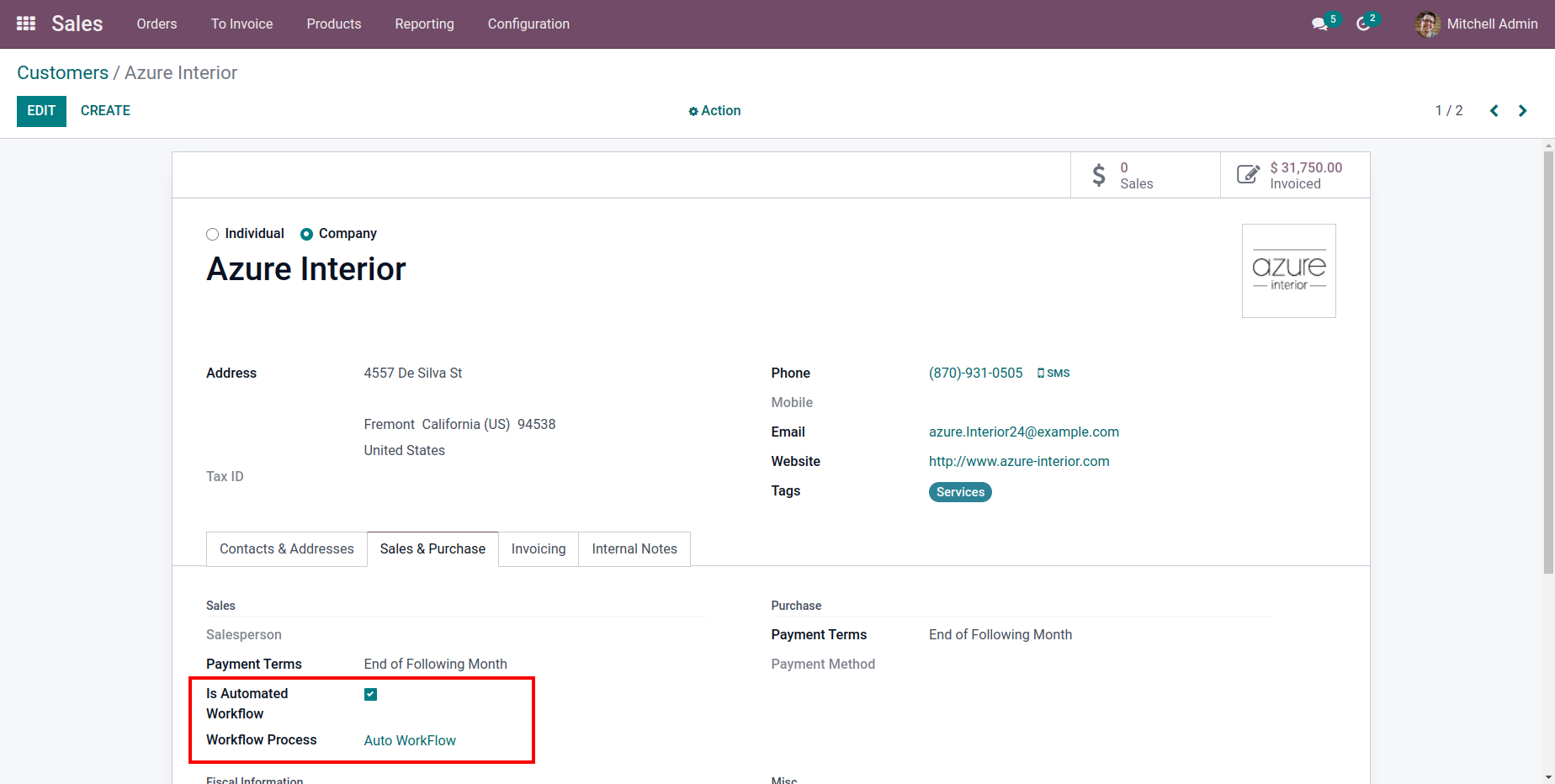Viewport: 1555px width, 784px height.
Task: Go back to Customers breadcrumb
Action: pos(63,73)
